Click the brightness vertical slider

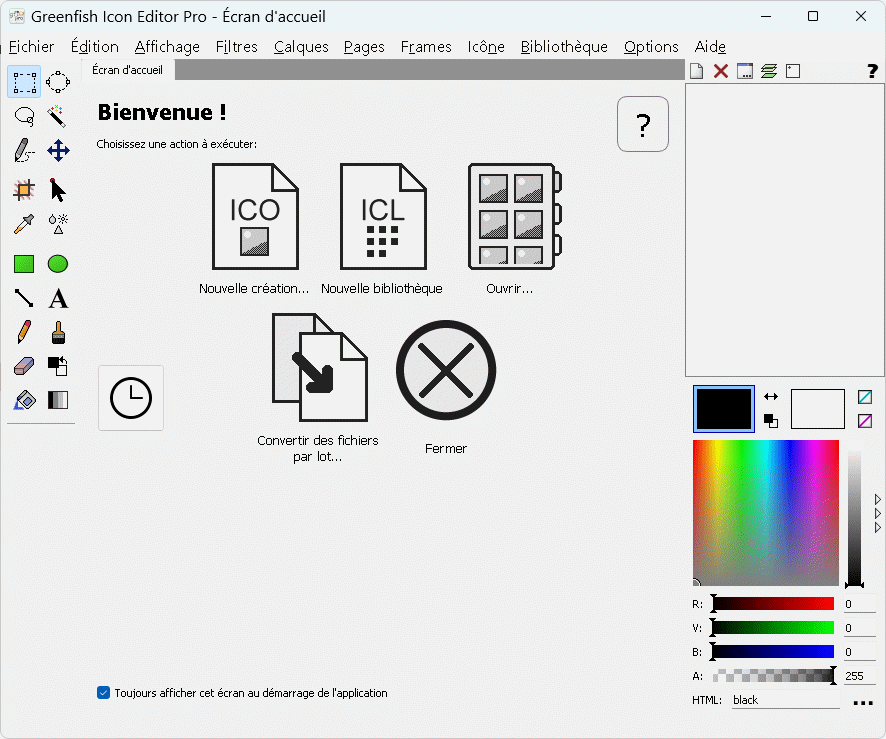click(x=854, y=514)
